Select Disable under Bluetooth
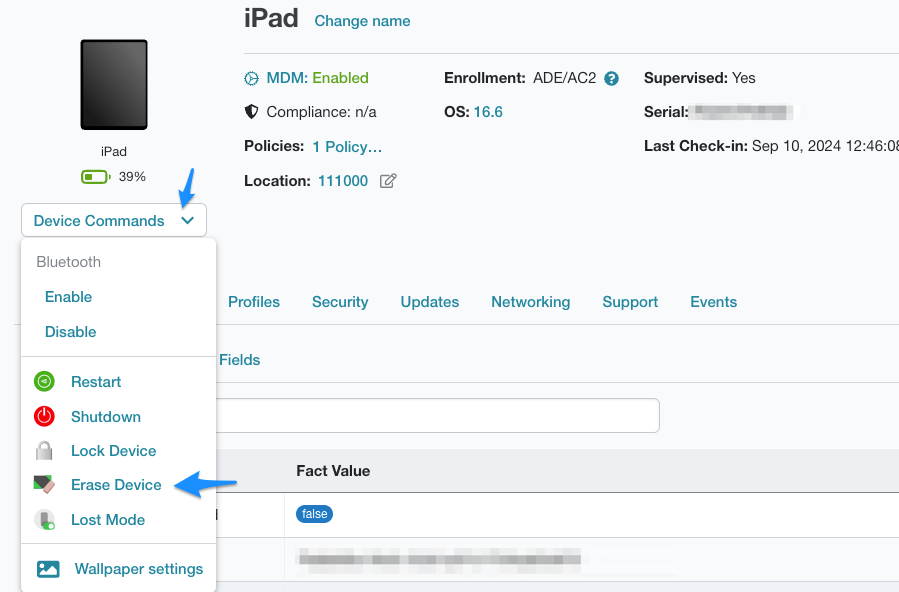 [71, 332]
